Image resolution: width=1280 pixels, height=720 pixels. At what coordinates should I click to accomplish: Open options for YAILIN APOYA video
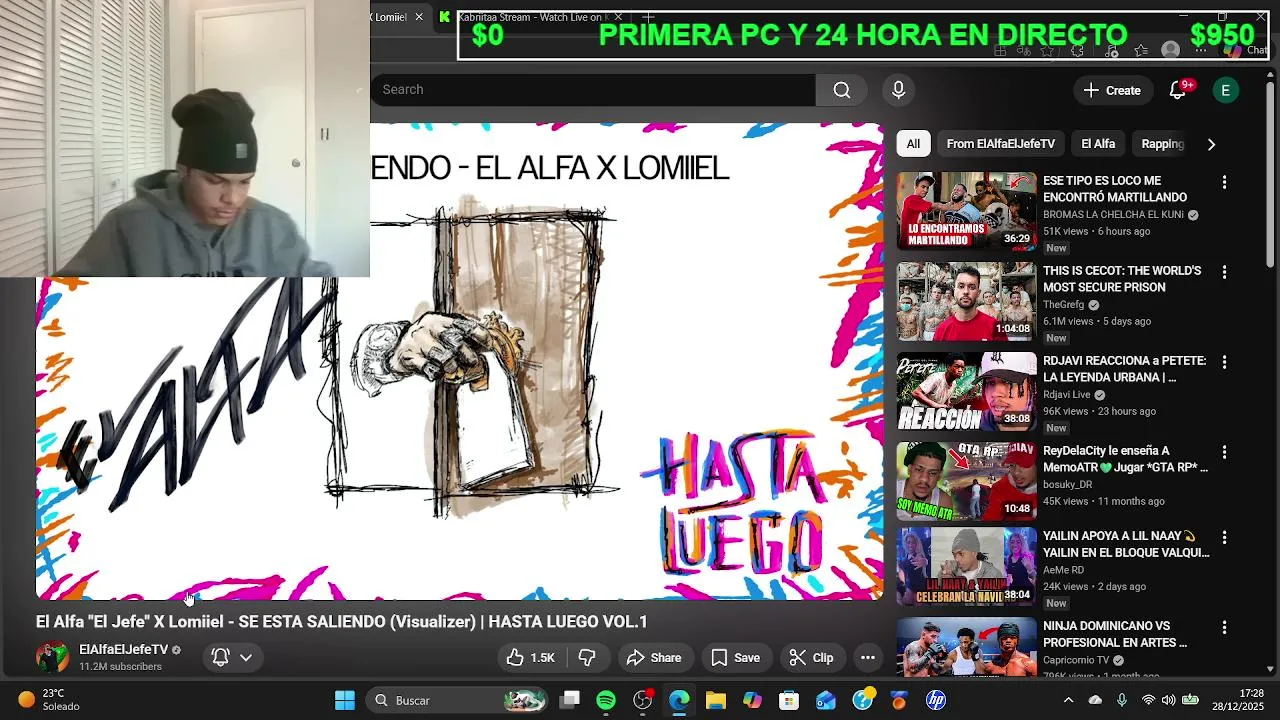tap(1224, 538)
